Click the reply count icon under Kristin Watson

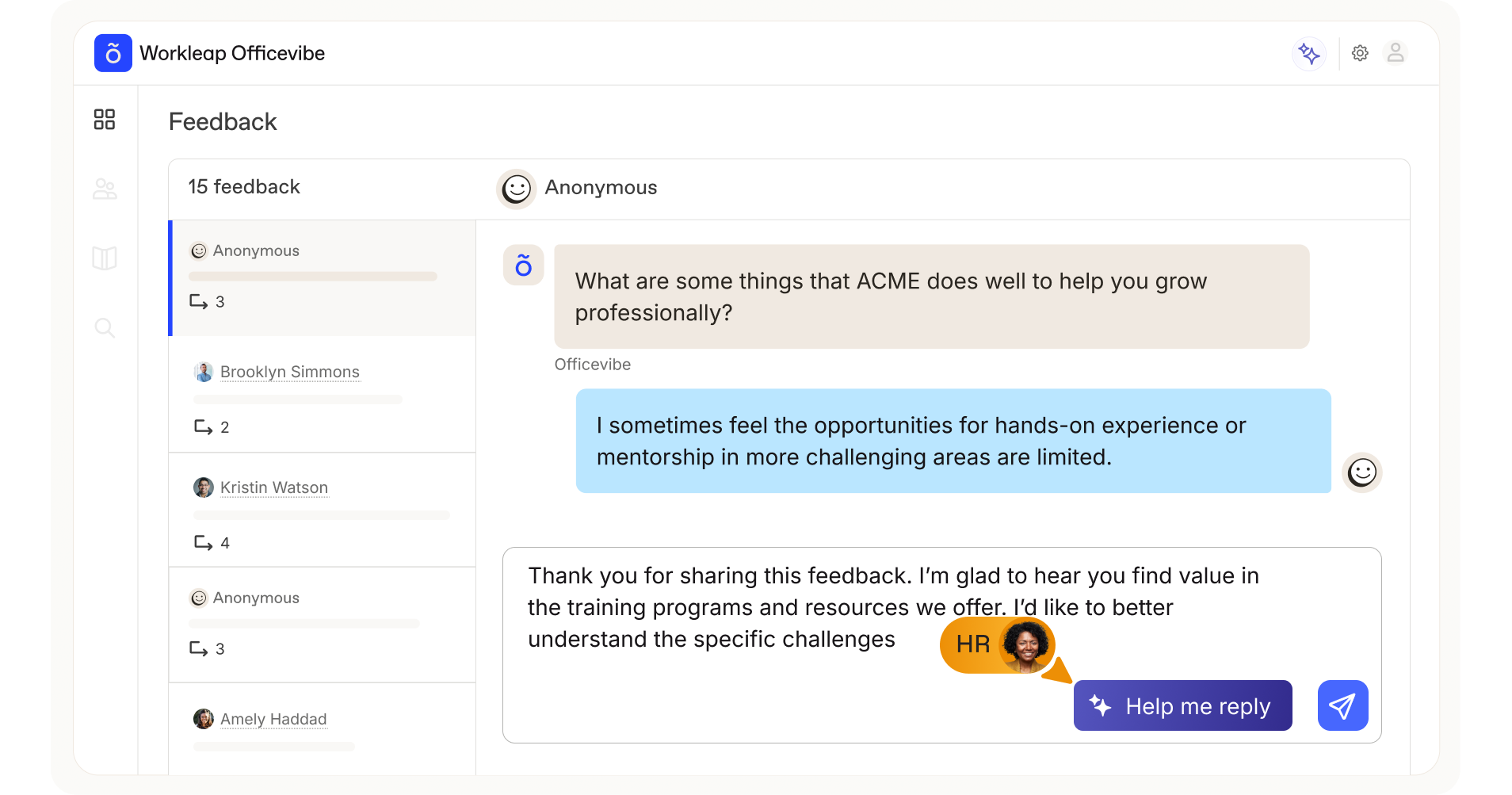tap(204, 543)
